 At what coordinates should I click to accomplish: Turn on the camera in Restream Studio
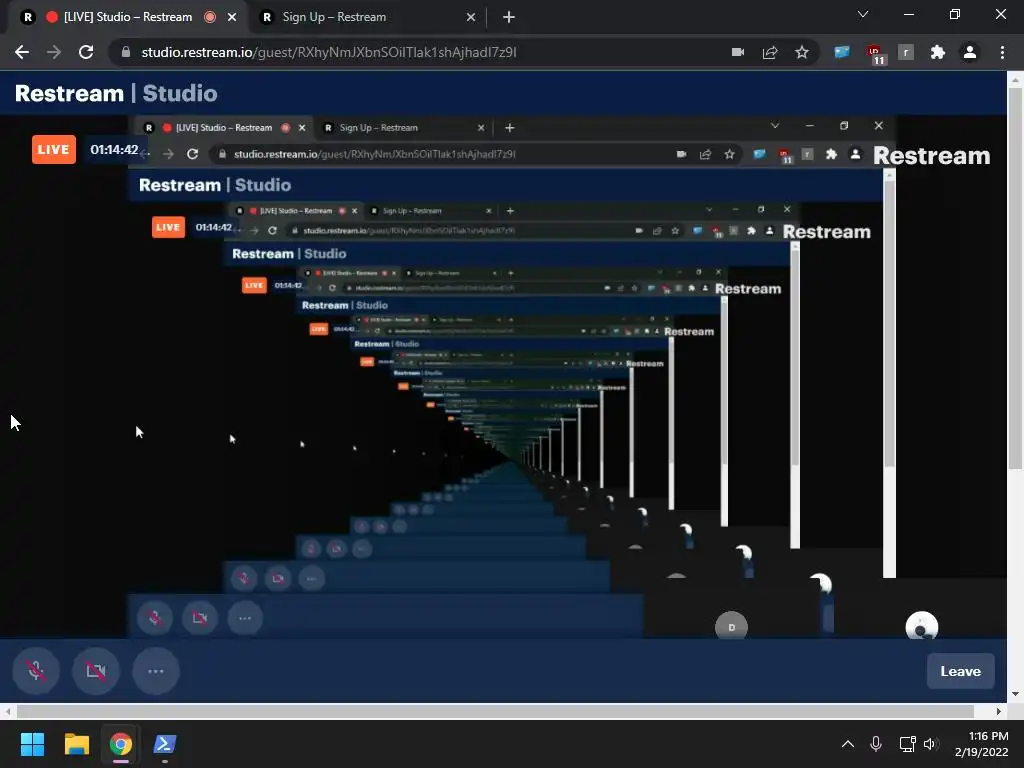pyautogui.click(x=96, y=671)
